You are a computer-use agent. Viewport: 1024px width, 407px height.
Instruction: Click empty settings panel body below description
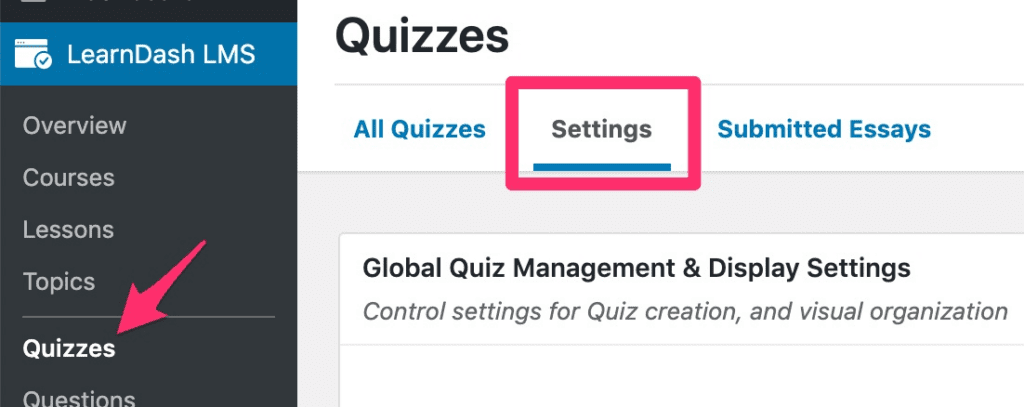pos(682,376)
